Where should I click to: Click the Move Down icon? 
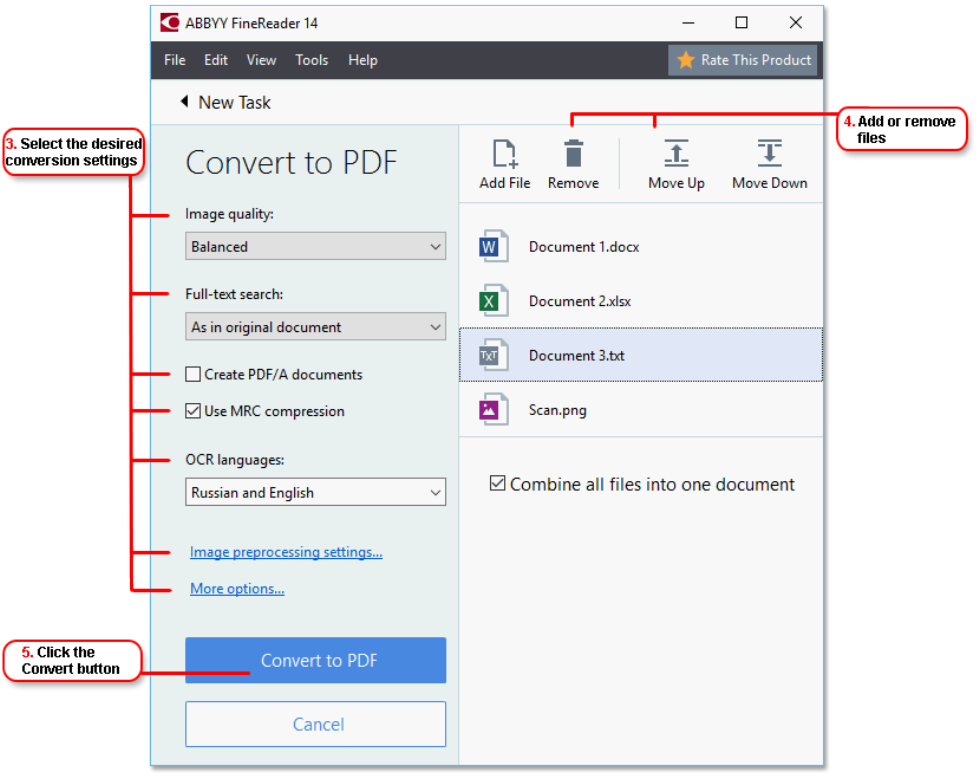(x=769, y=154)
